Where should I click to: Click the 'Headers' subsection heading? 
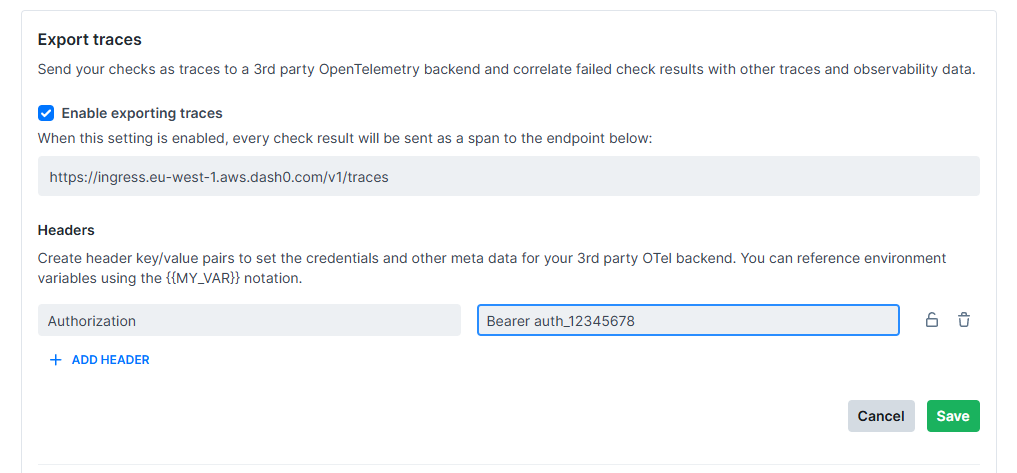pyautogui.click(x=66, y=230)
